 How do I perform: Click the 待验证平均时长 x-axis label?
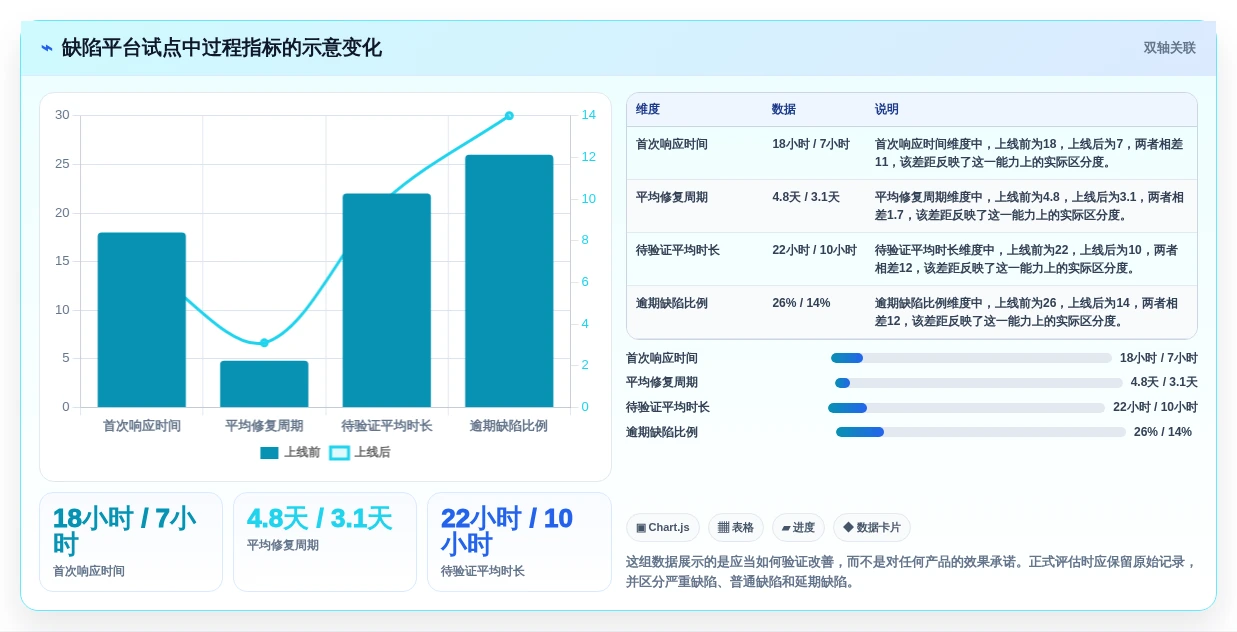click(x=387, y=426)
